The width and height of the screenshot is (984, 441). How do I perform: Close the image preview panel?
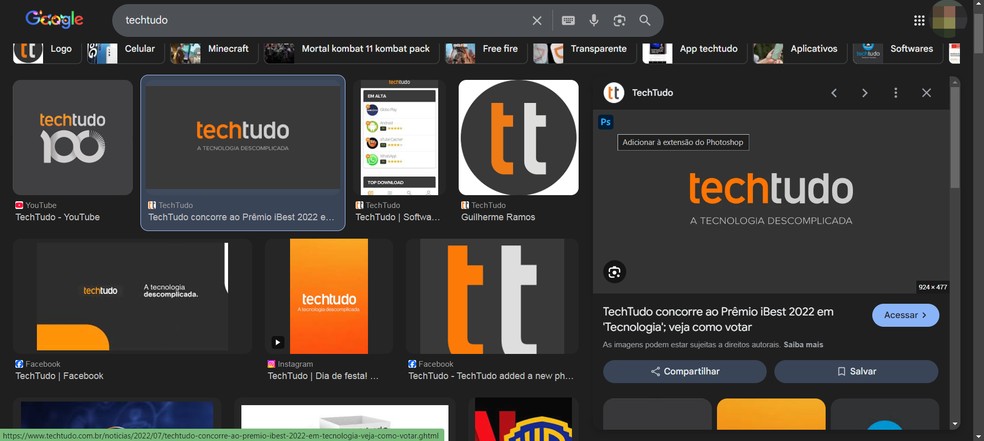coord(926,93)
